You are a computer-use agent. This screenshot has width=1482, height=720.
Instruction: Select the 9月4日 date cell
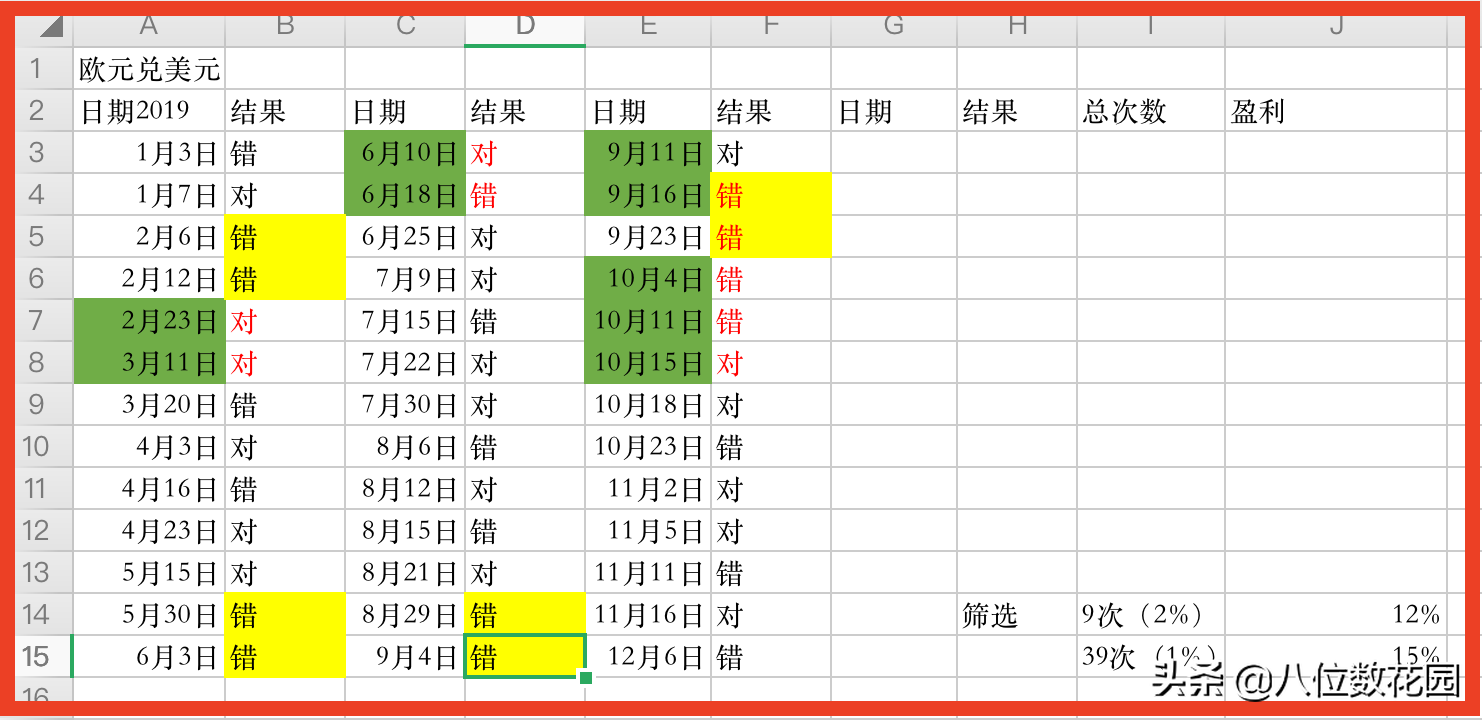point(405,657)
